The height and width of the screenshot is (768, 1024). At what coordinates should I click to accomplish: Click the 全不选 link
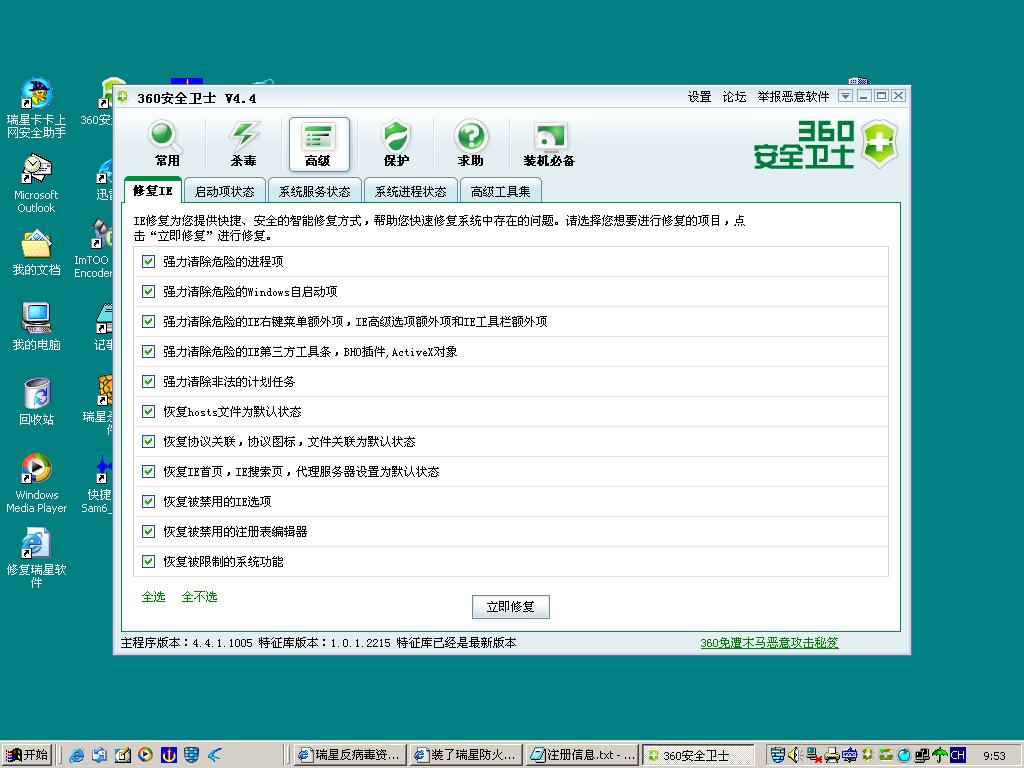(199, 596)
